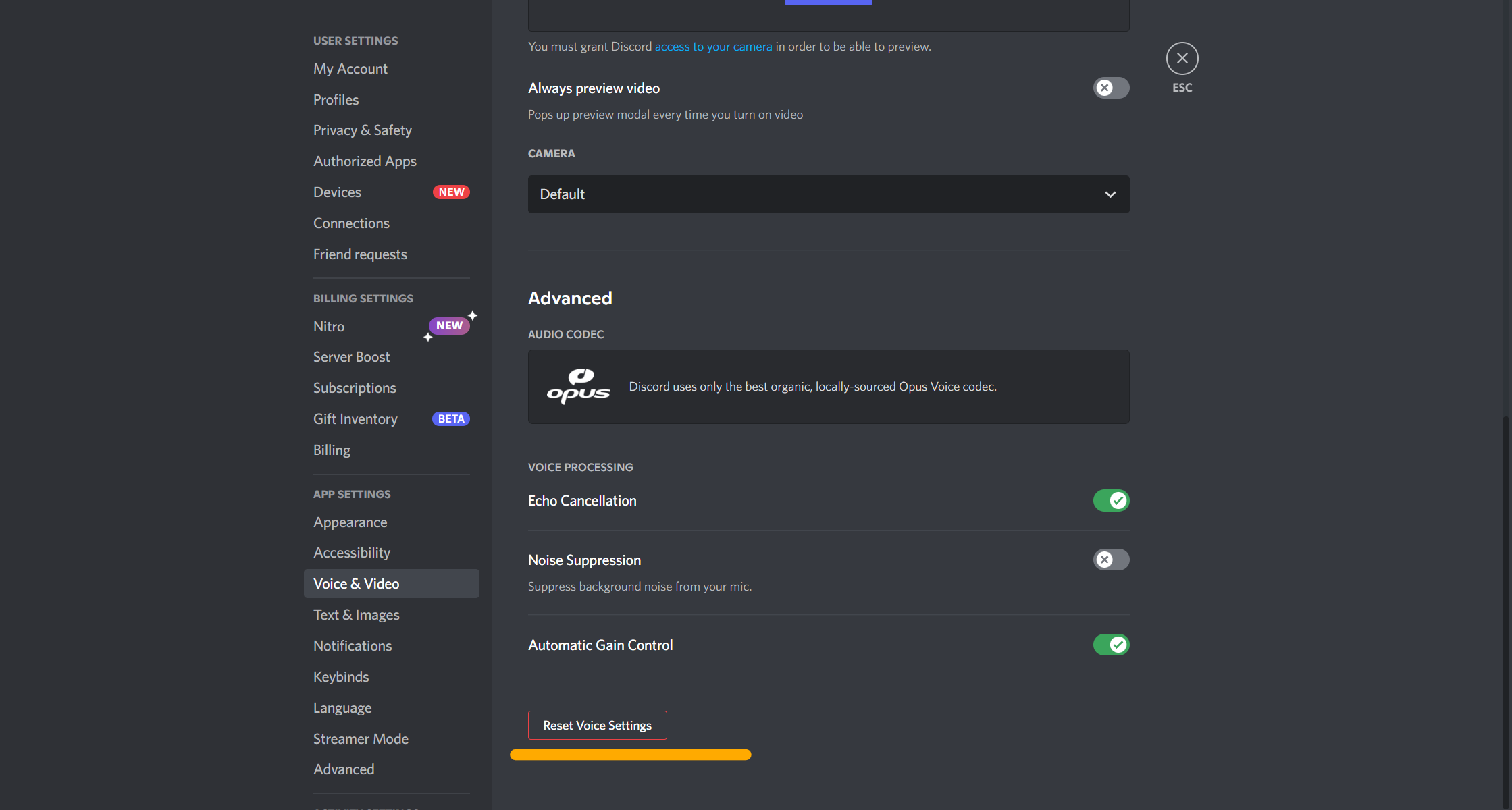
Task: Open the Advanced settings section
Action: (344, 769)
